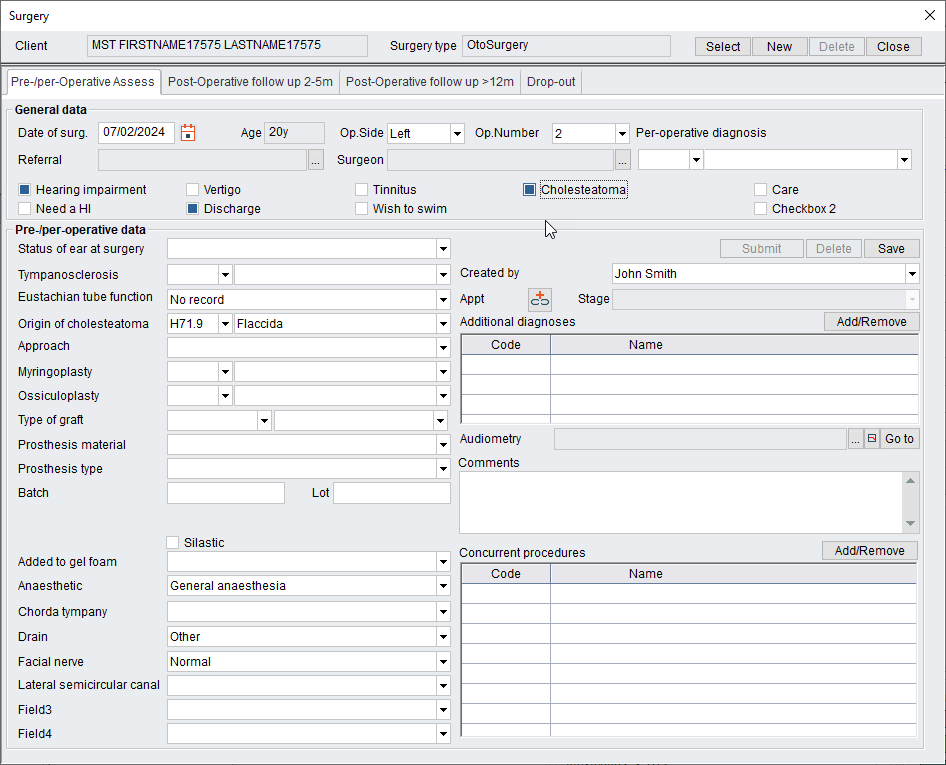Expand the Ossiculoplasty code dropdown

[x=225, y=396]
